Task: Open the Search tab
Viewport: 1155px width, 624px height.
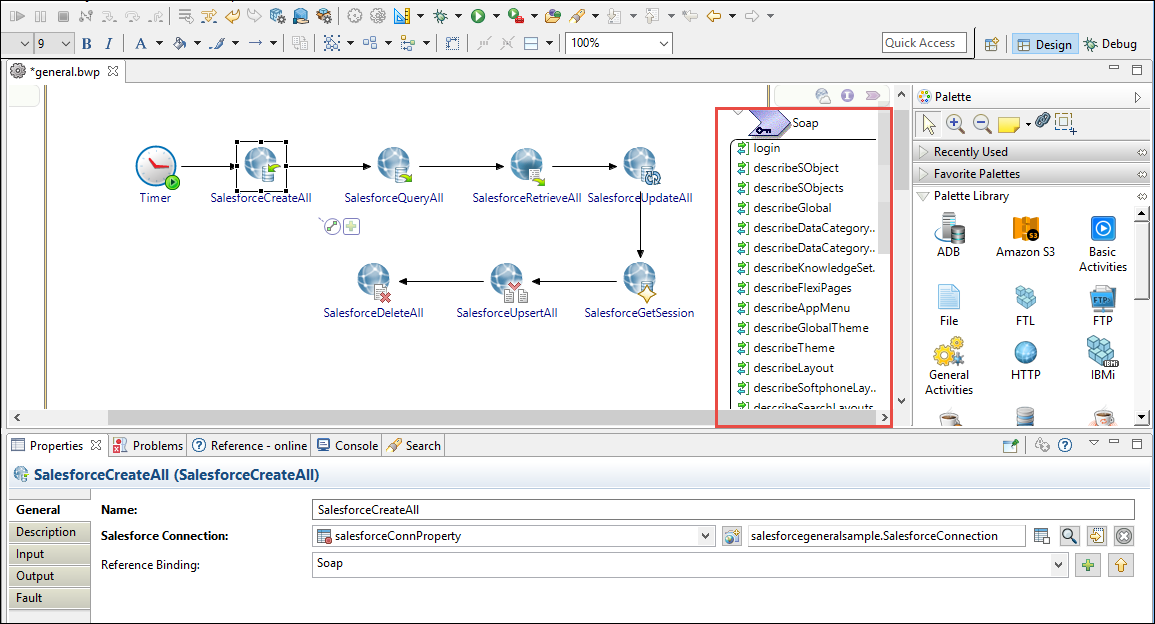Action: point(414,446)
